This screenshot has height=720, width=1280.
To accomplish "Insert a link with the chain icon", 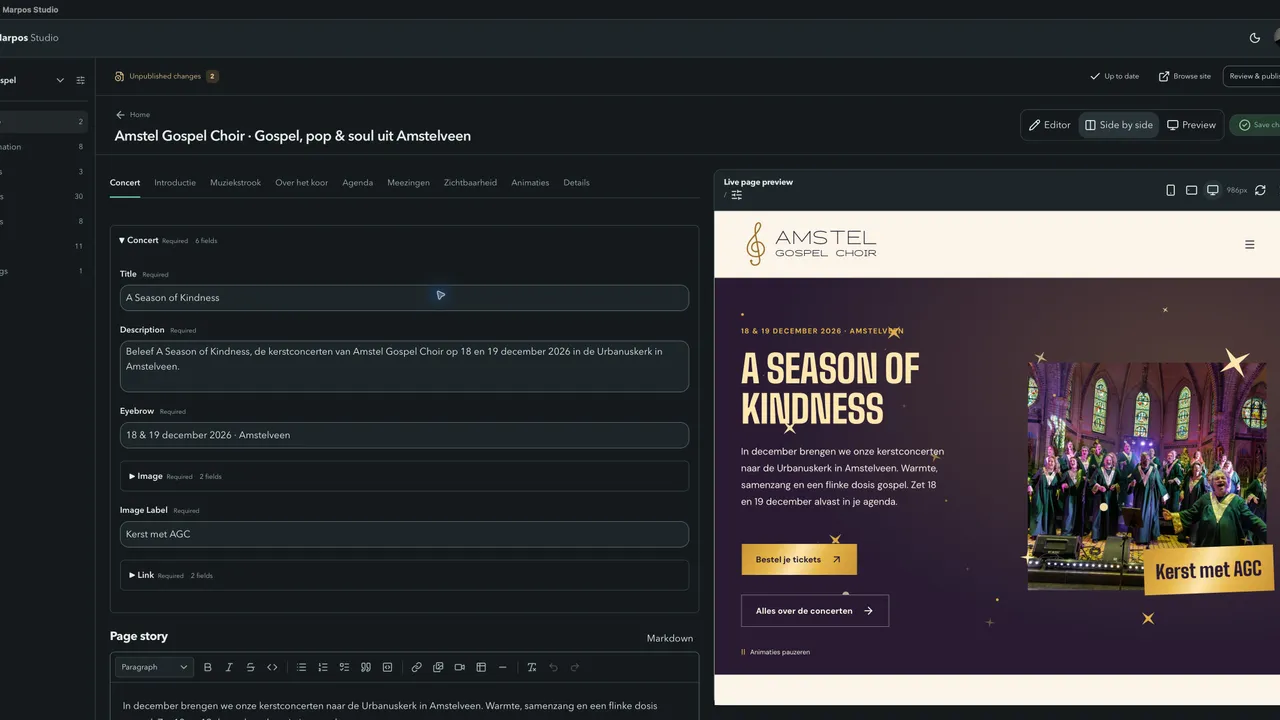I will click(x=416, y=667).
